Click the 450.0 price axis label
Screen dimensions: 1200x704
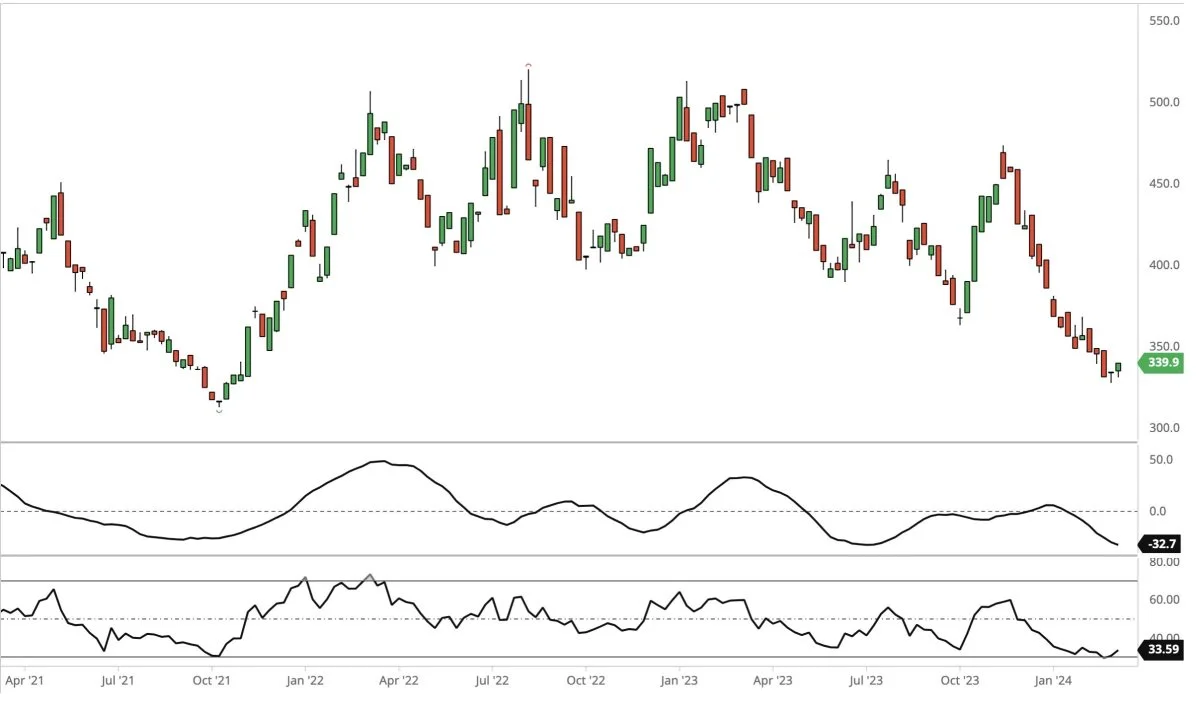tap(1165, 184)
